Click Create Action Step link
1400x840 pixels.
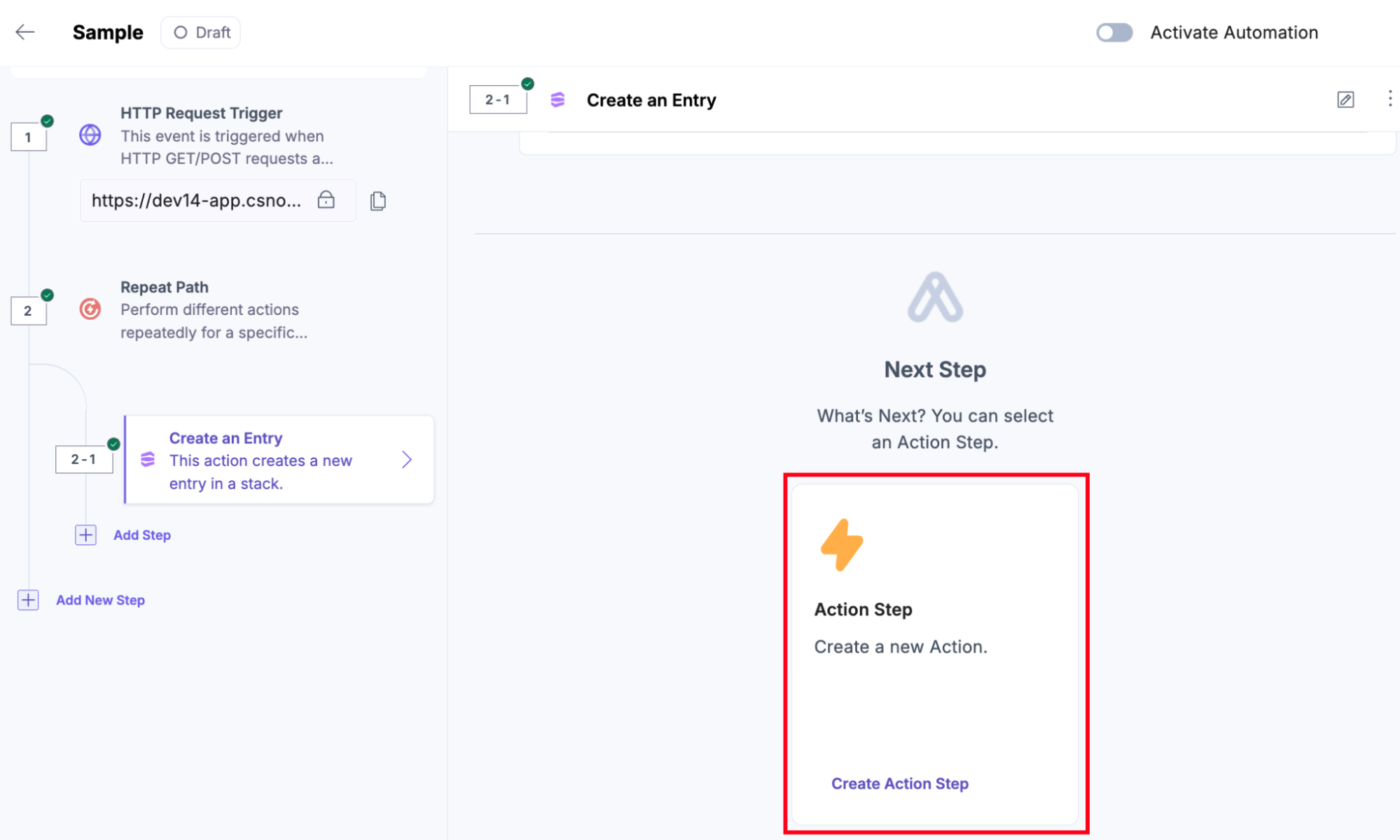(899, 783)
